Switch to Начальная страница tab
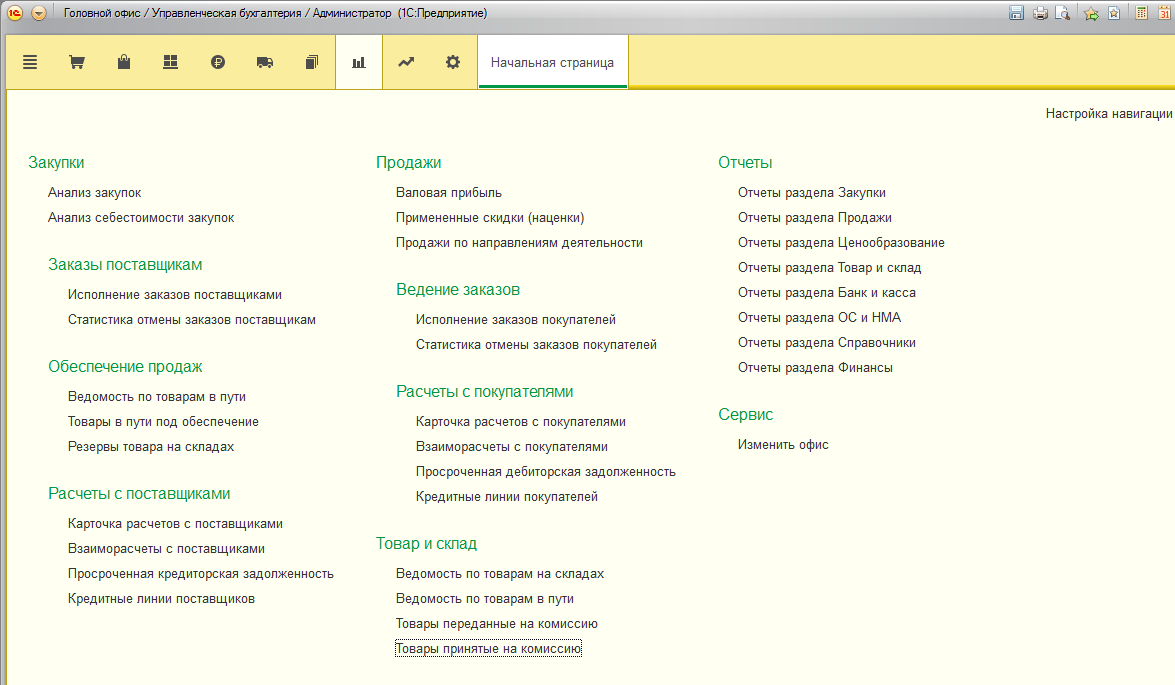 click(552, 62)
